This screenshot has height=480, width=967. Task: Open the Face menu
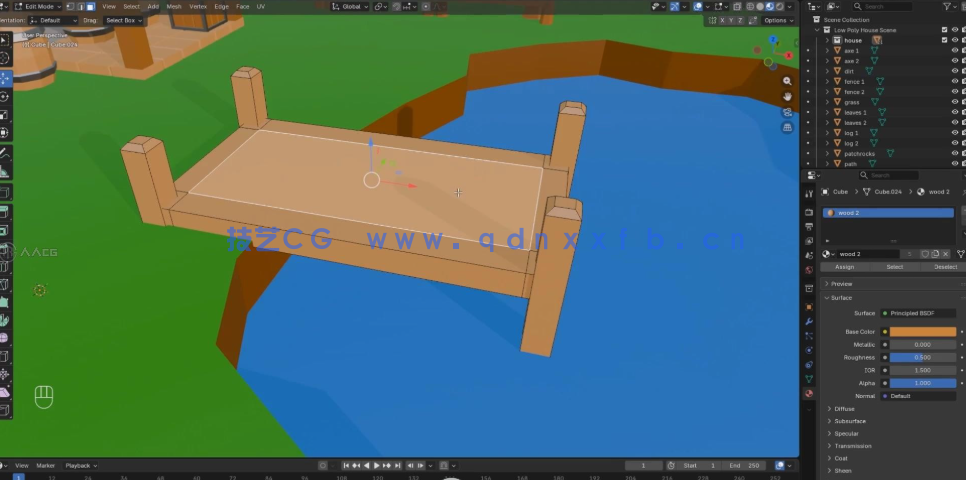(x=243, y=6)
